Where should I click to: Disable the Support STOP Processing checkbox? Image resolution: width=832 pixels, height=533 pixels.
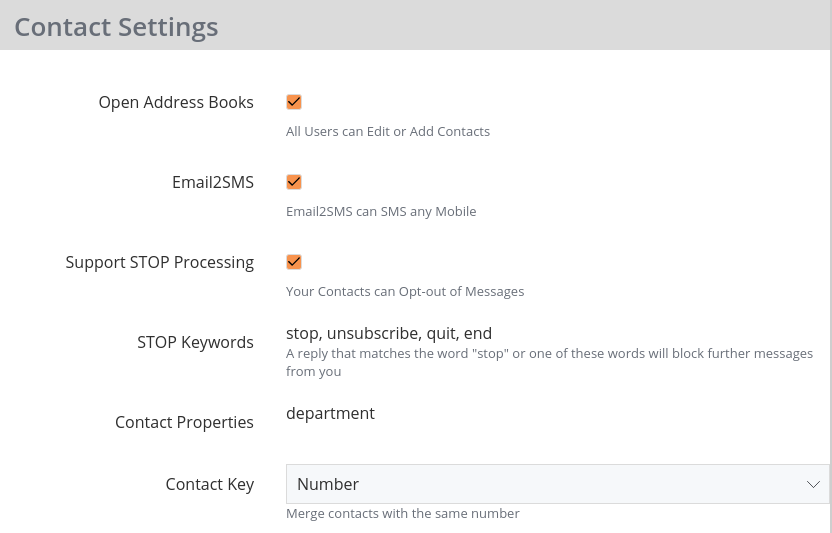[294, 262]
